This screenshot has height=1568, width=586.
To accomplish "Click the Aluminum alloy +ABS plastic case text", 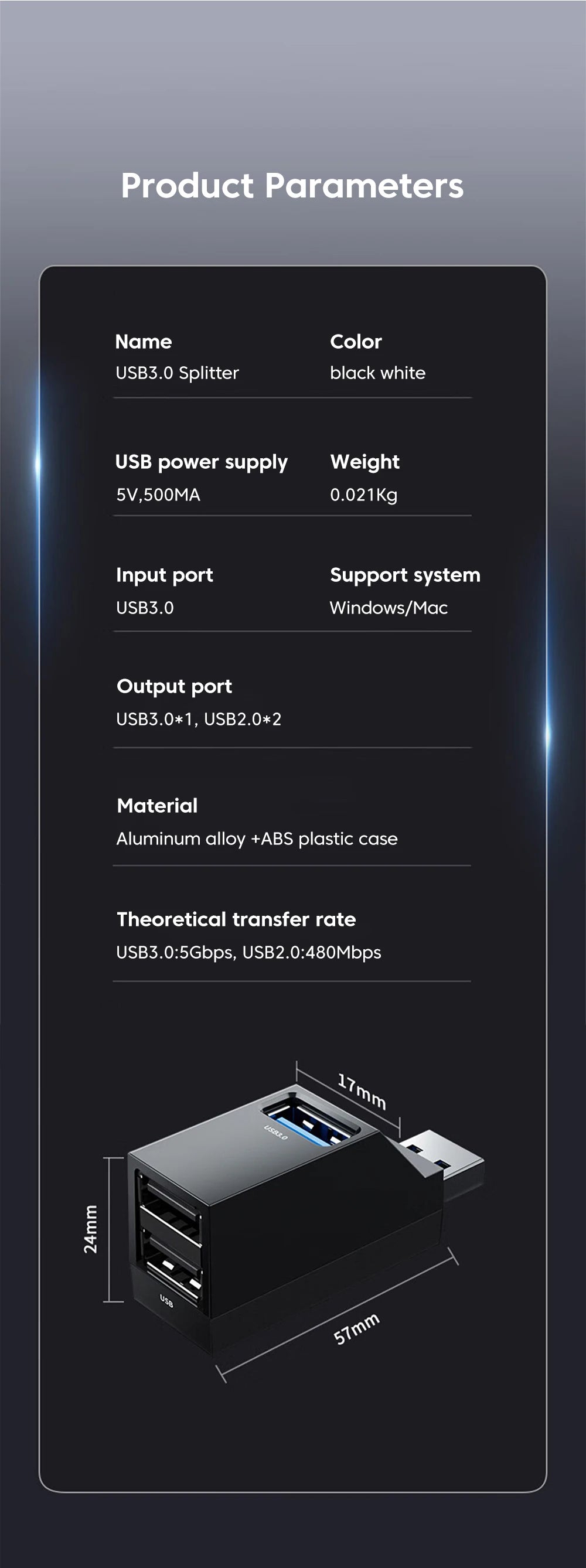I will point(257,838).
